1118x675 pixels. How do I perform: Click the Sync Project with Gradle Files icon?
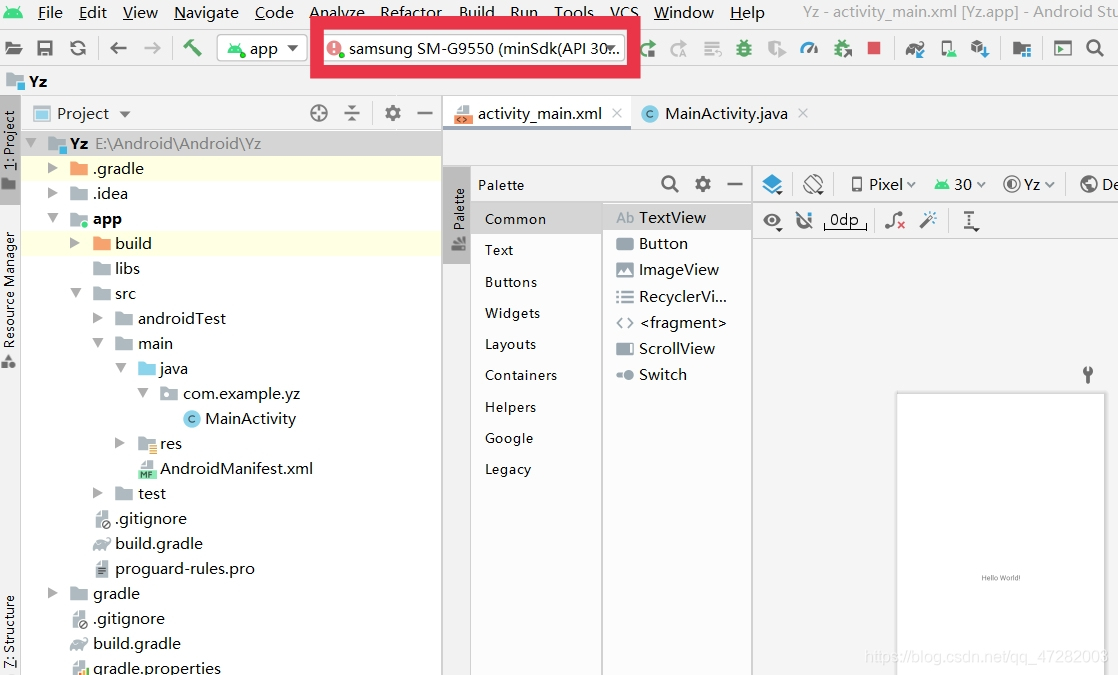[914, 46]
